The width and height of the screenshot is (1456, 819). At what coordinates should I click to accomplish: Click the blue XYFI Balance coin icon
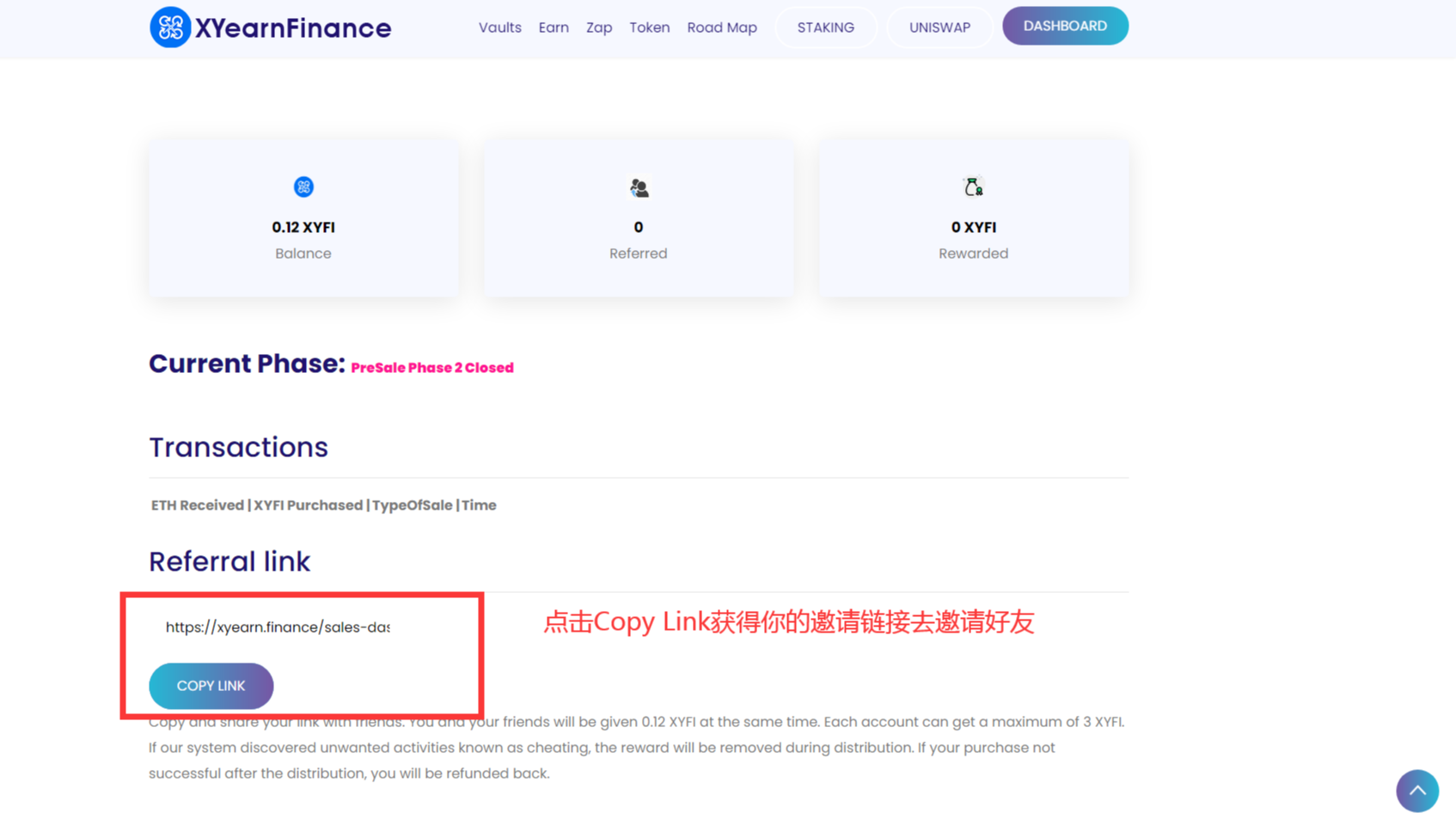coord(303,186)
